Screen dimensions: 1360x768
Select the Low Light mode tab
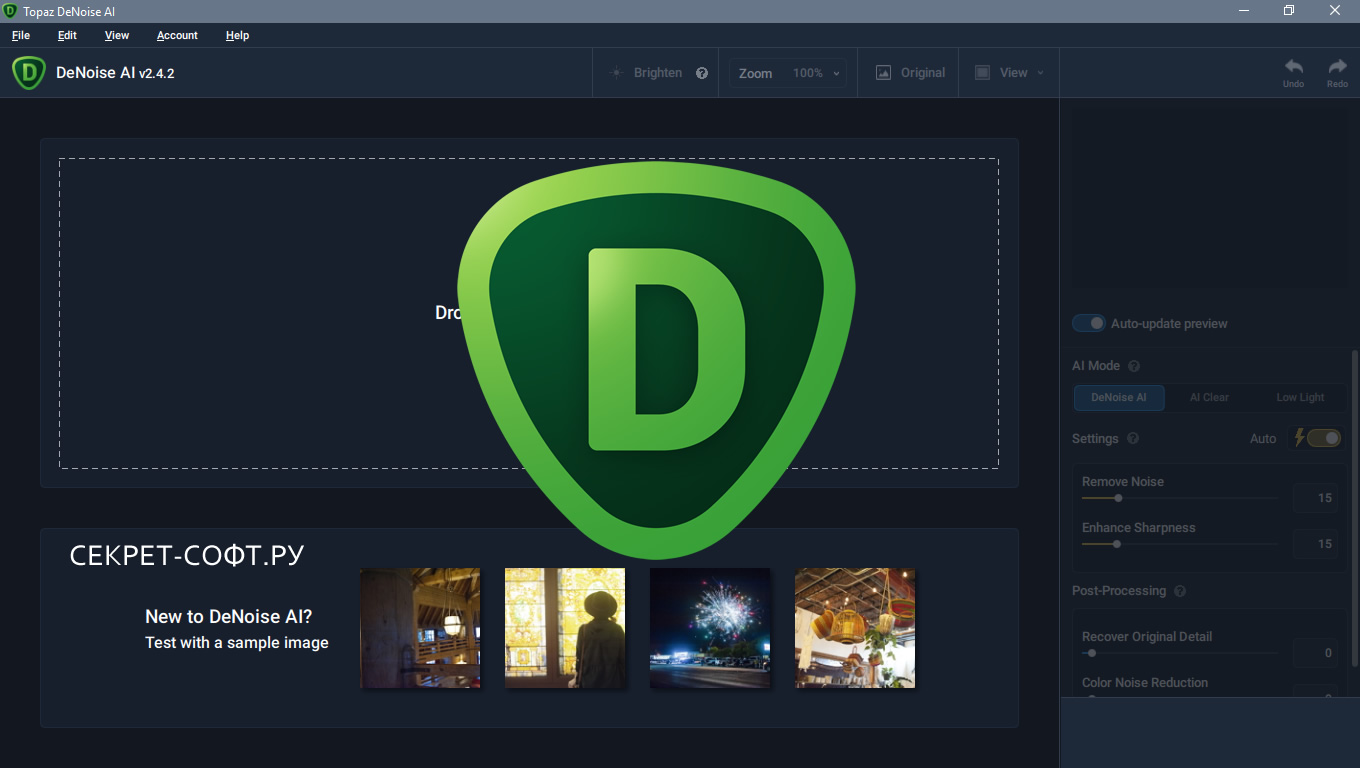[x=1300, y=397]
